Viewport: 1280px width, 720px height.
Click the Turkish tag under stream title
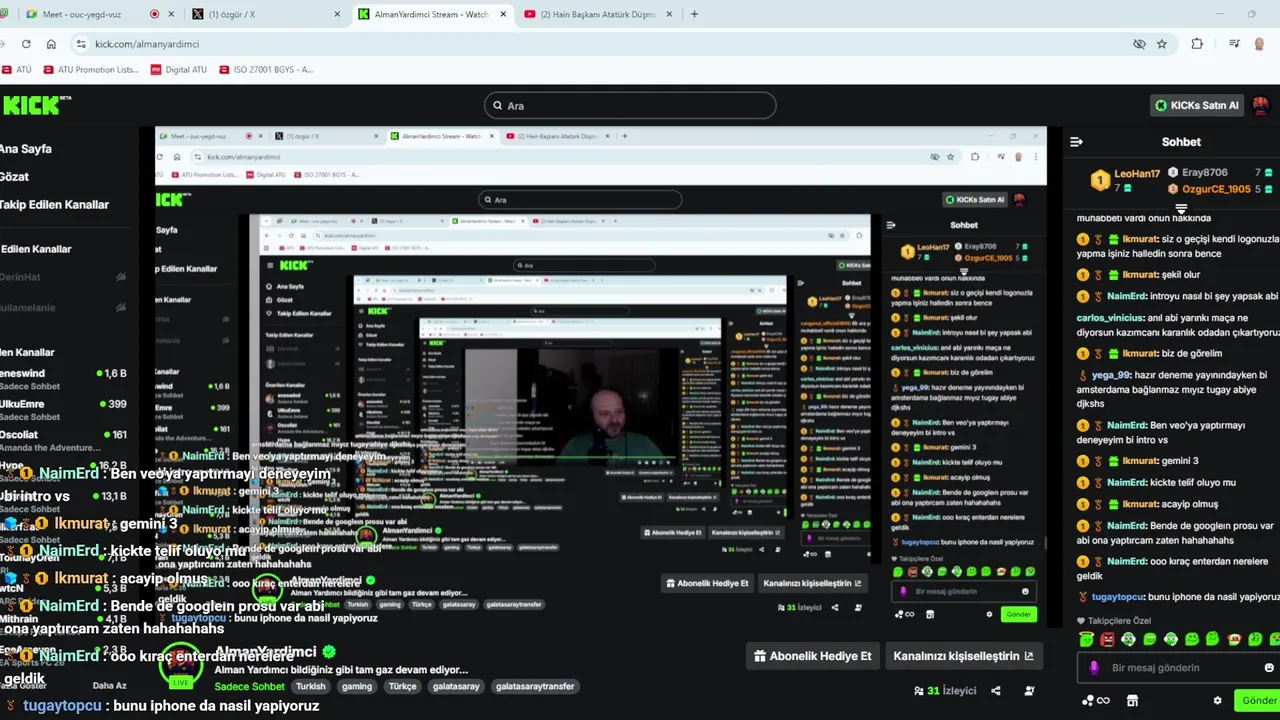(310, 687)
